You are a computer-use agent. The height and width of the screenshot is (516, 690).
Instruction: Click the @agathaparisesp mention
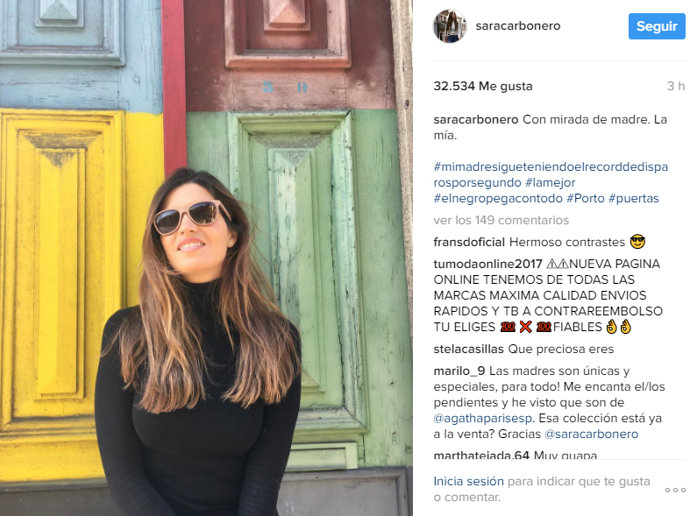[484, 418]
